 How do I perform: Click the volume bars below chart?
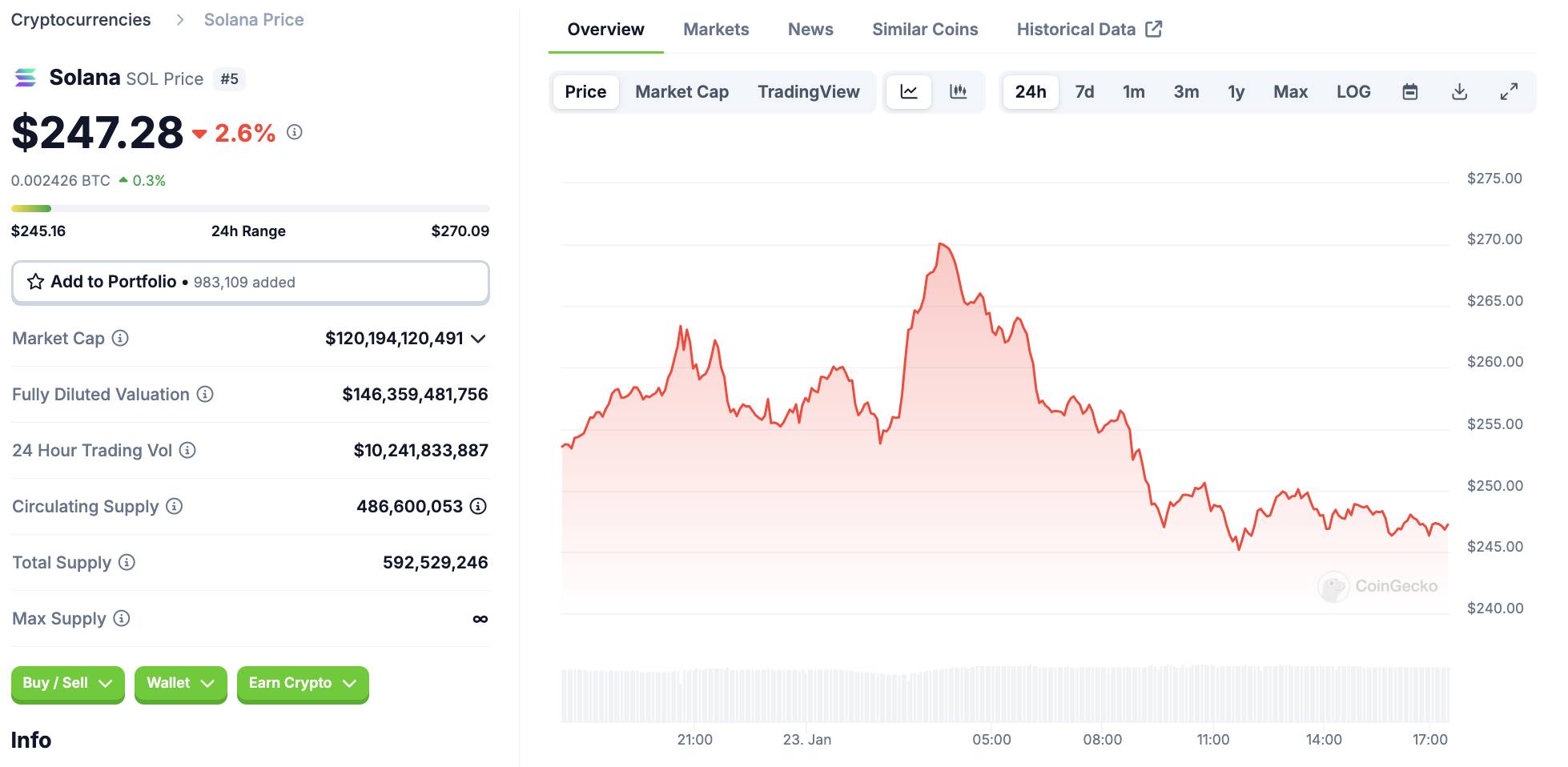[1005, 694]
